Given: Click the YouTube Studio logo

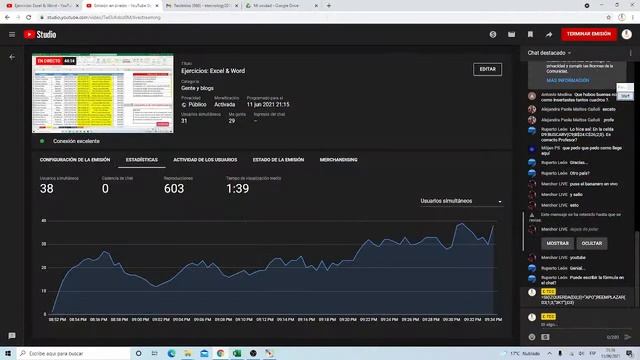Looking at the screenshot, I should tap(40, 35).
